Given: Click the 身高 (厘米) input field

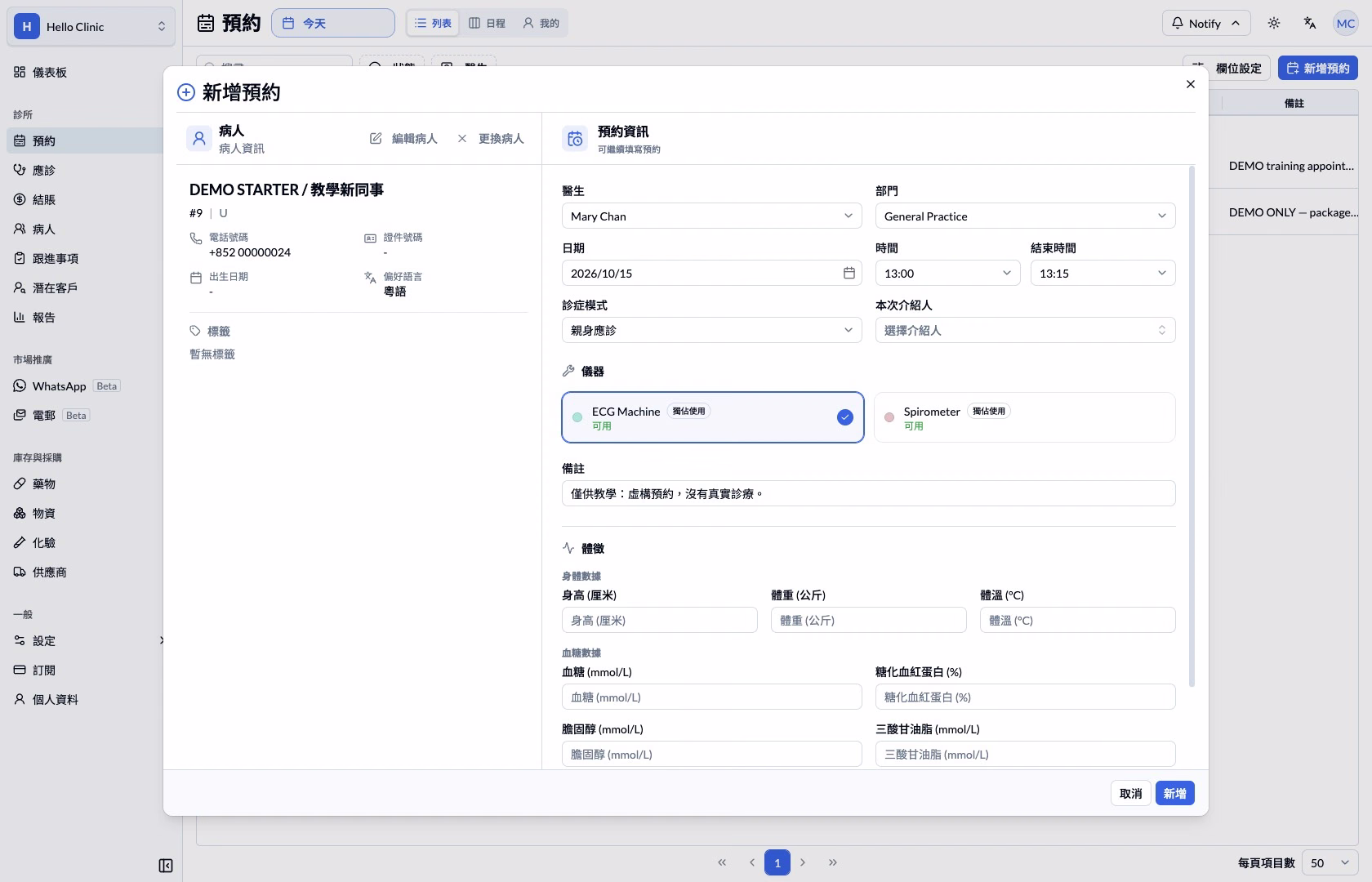Looking at the screenshot, I should coord(660,620).
